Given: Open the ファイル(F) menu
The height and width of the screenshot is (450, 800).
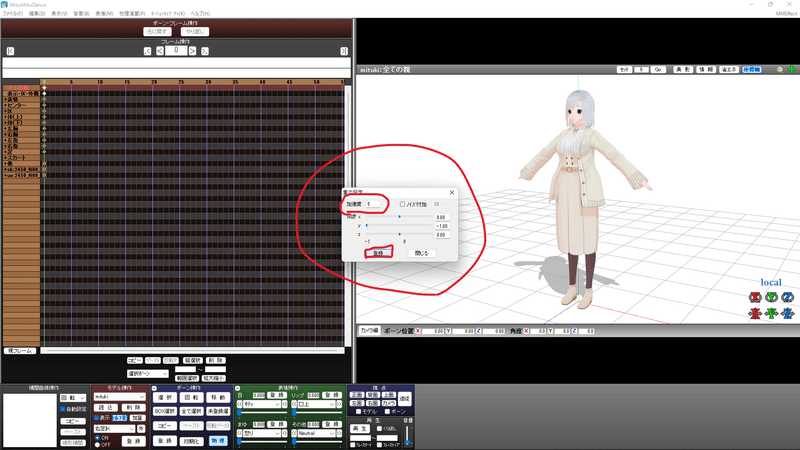Looking at the screenshot, I should point(13,13).
